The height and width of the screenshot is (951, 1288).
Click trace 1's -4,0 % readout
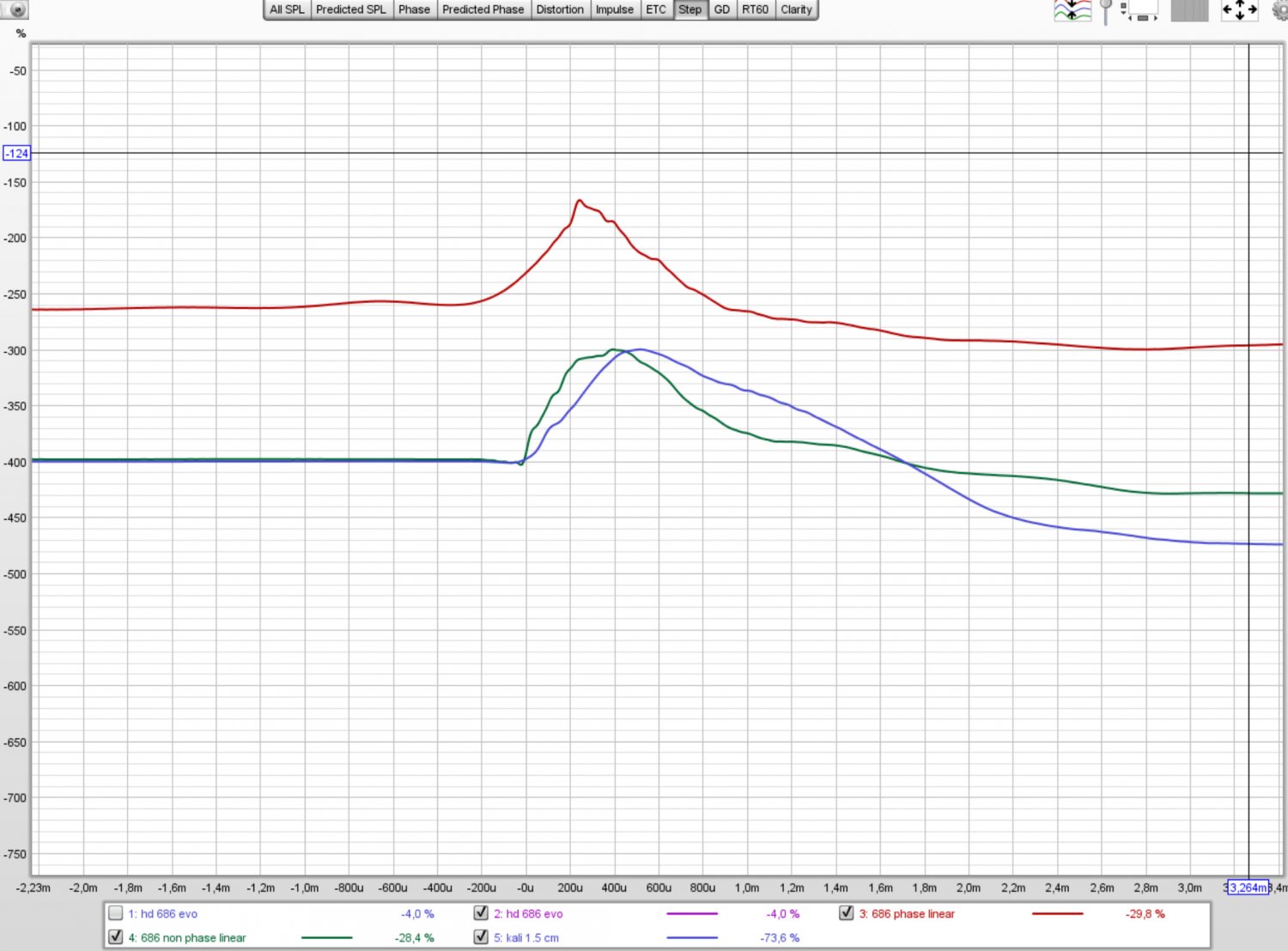click(x=417, y=914)
